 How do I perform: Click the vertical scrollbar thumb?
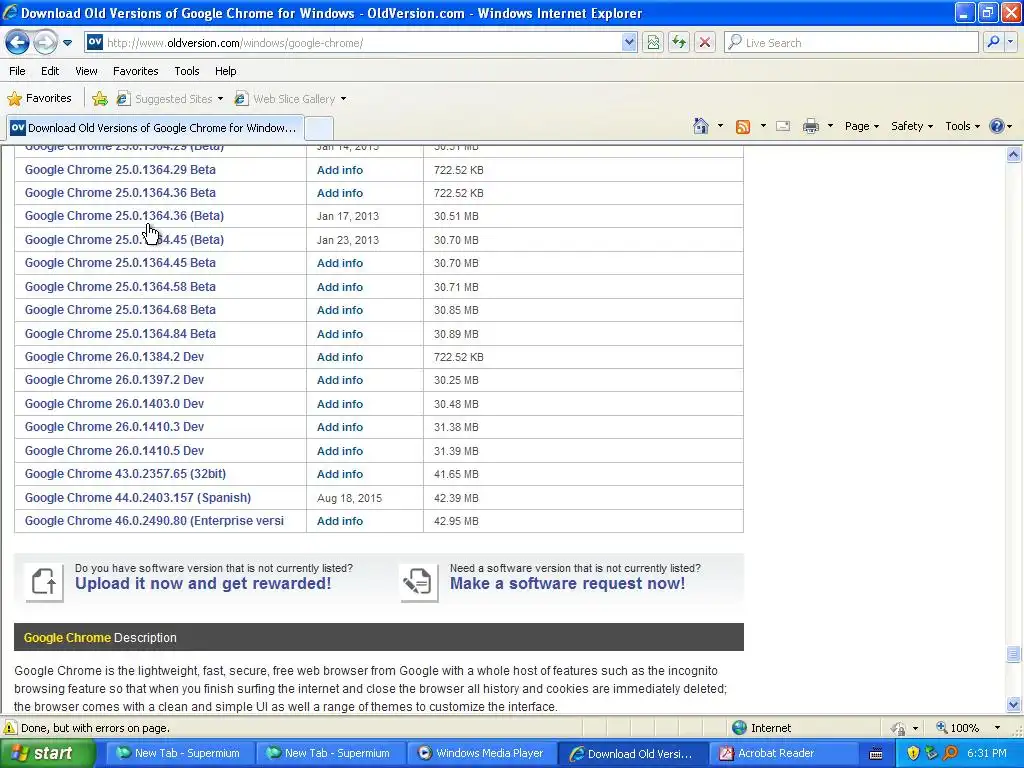pyautogui.click(x=1014, y=654)
